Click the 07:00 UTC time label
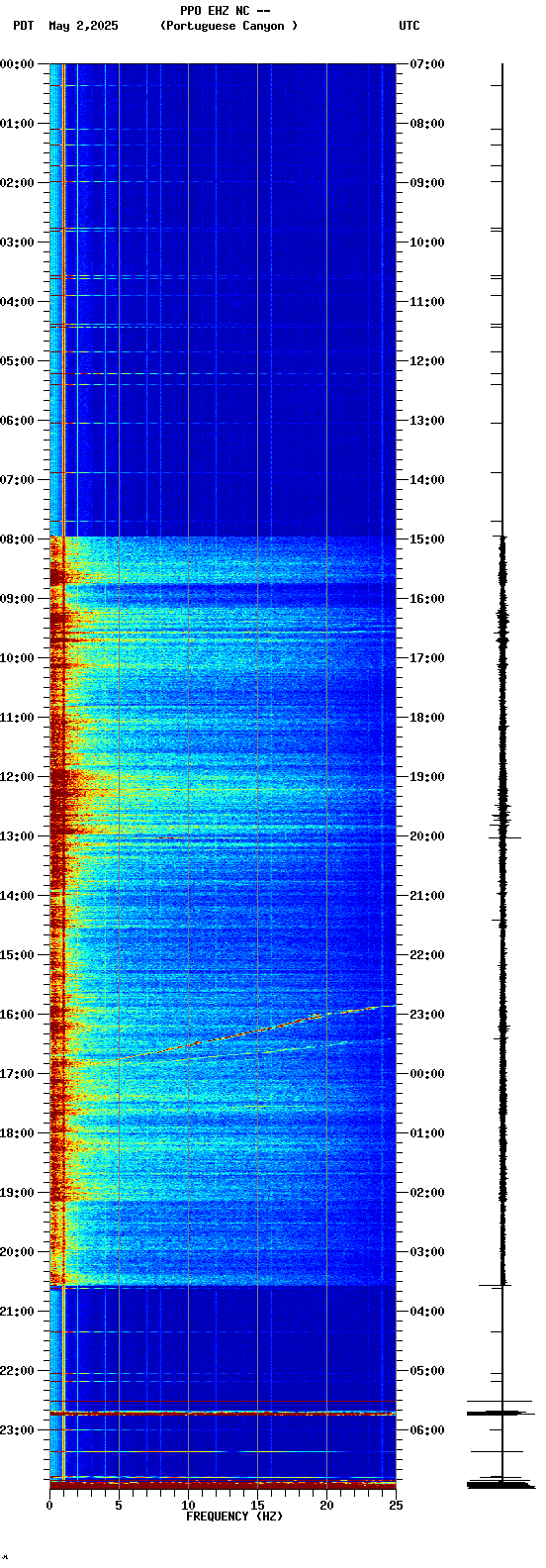 427,64
